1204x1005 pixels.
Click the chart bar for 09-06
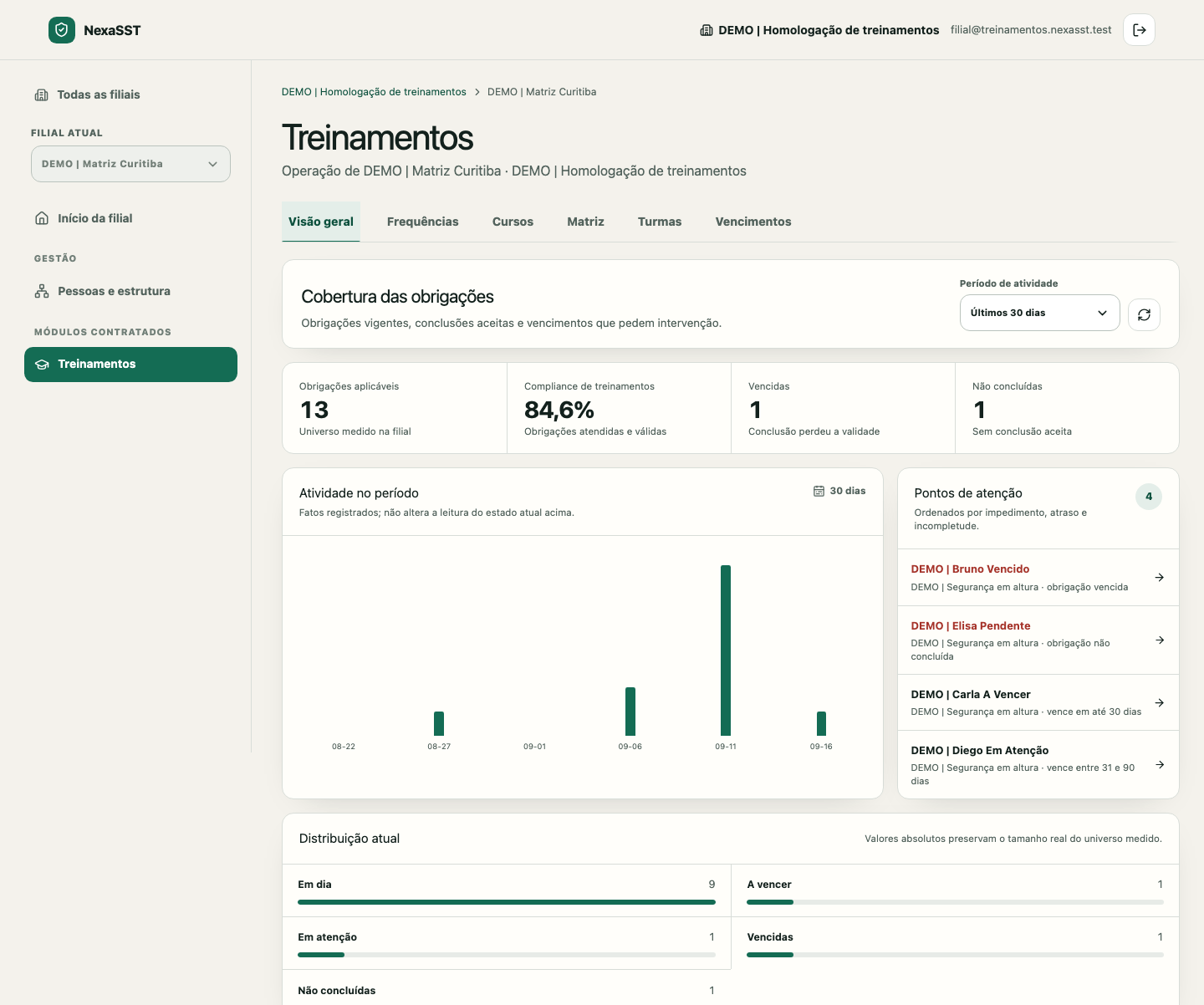tap(630, 712)
